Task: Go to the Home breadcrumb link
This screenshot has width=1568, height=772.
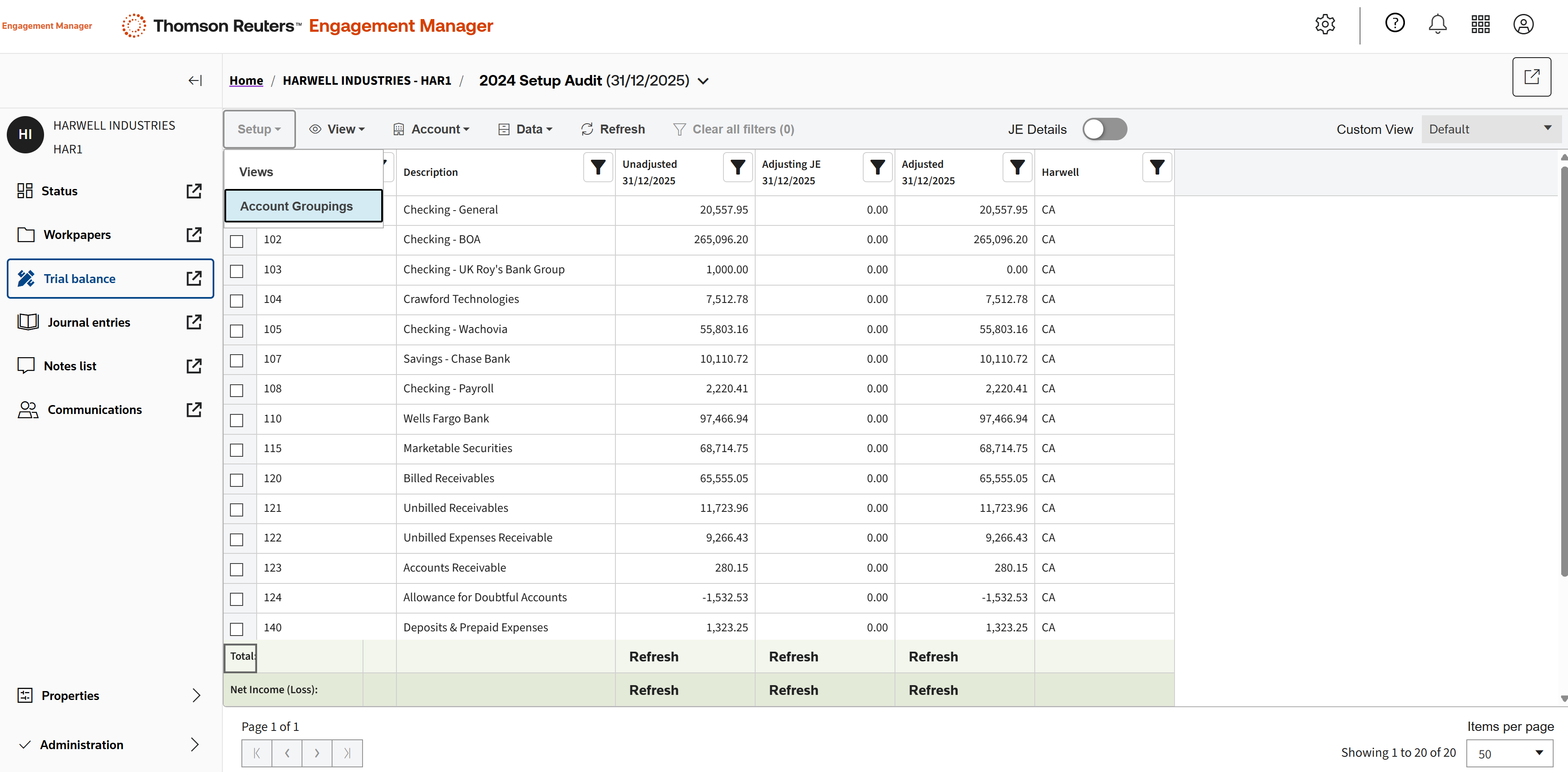Action: 246,81
